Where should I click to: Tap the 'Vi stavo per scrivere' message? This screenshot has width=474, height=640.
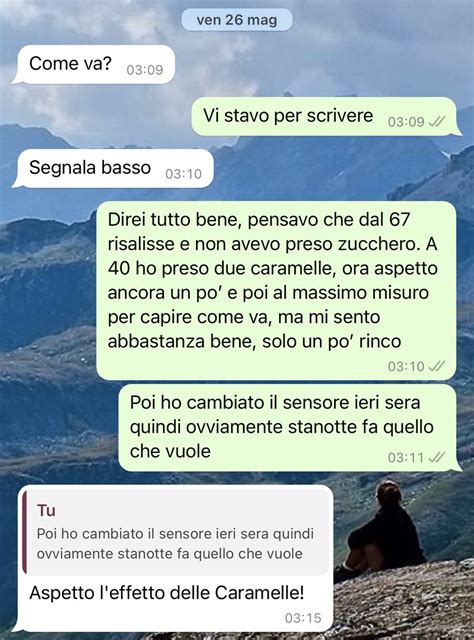[x=326, y=116]
